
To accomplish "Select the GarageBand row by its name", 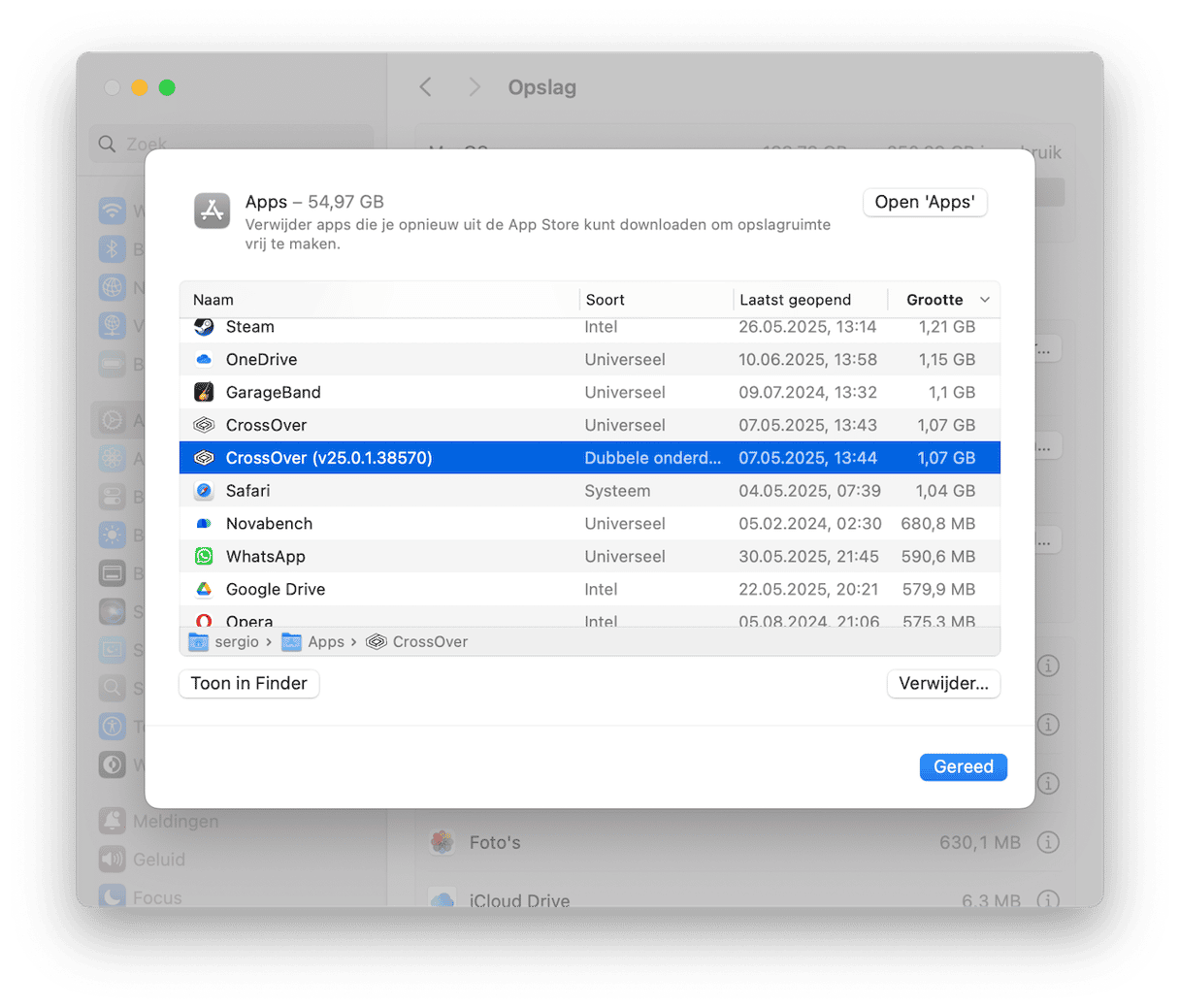I will pos(274,392).
